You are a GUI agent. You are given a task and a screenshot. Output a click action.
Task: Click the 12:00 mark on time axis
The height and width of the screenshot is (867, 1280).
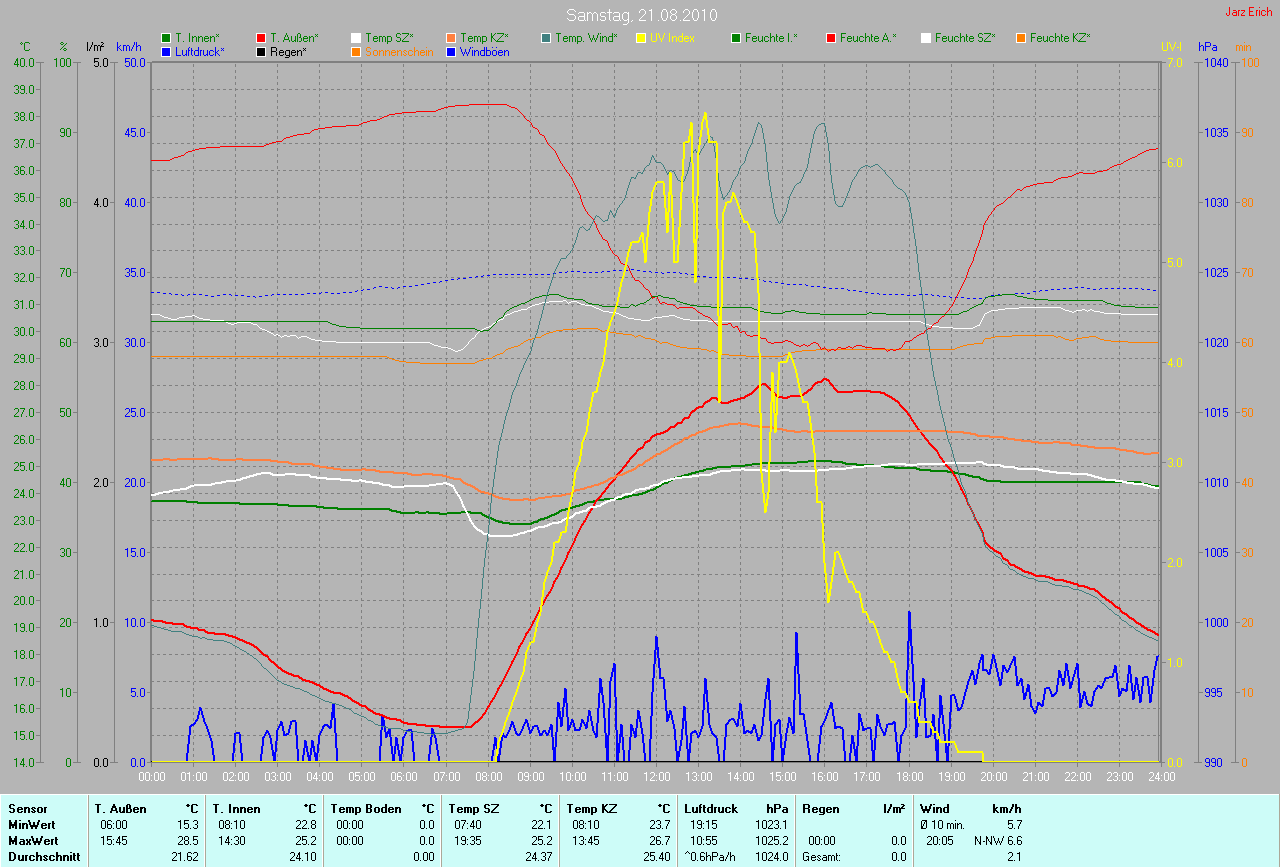[656, 776]
